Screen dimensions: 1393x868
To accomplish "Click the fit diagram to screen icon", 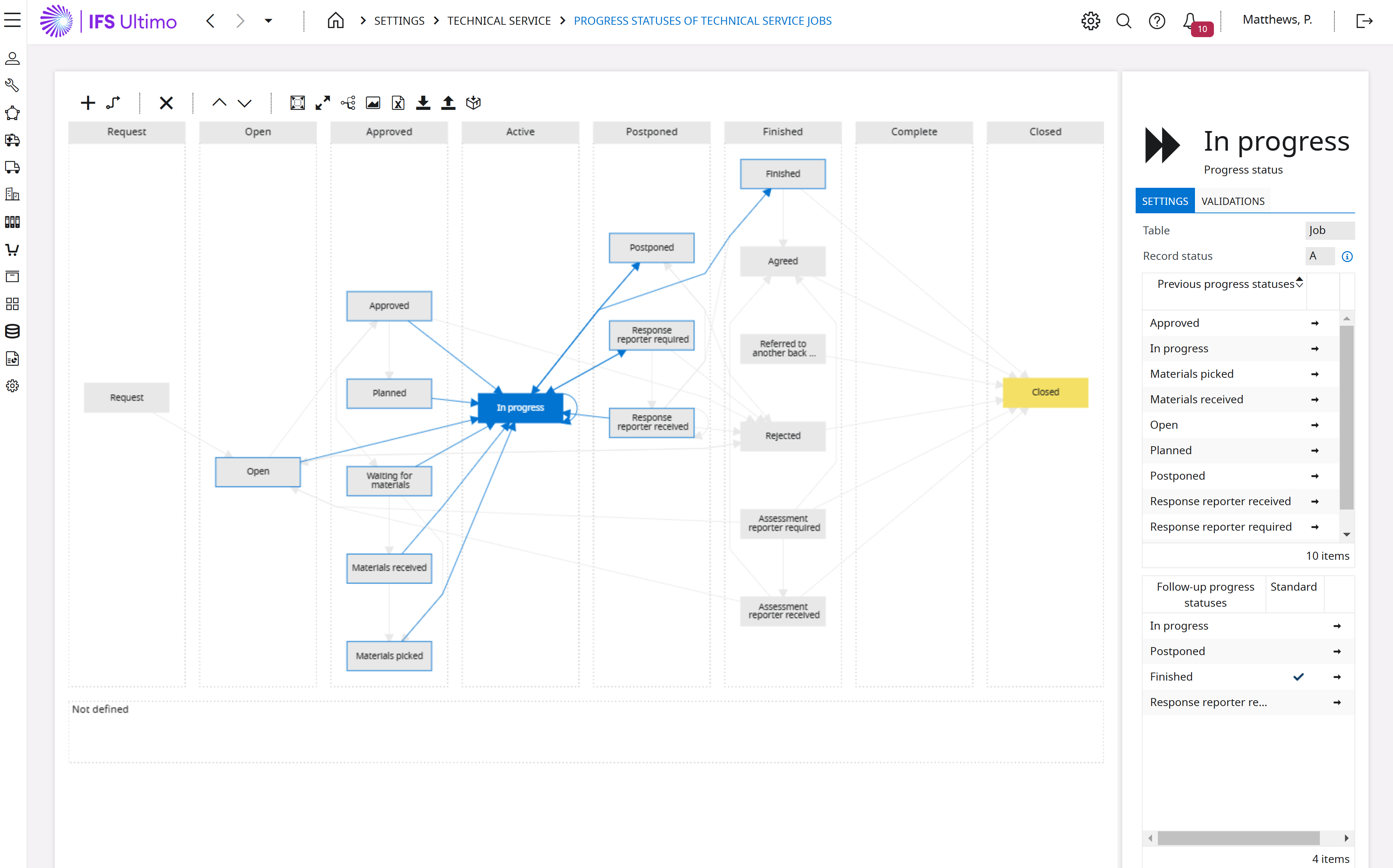I will click(x=297, y=103).
